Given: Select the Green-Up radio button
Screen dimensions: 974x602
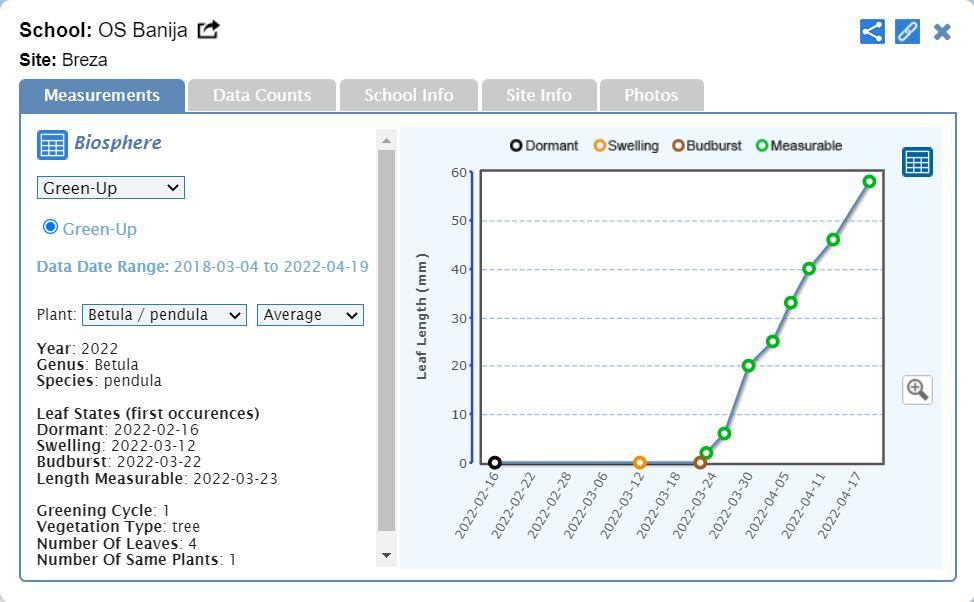Looking at the screenshot, I should coord(50,227).
